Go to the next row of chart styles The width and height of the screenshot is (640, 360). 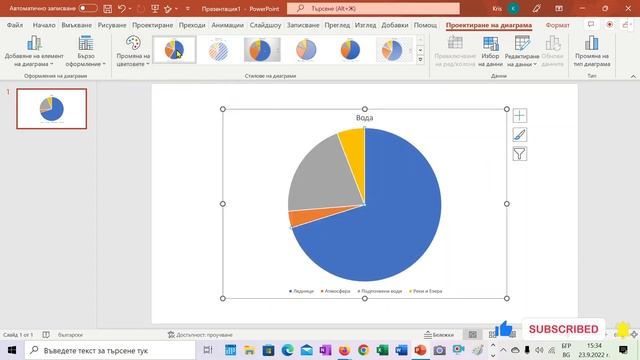[420, 50]
